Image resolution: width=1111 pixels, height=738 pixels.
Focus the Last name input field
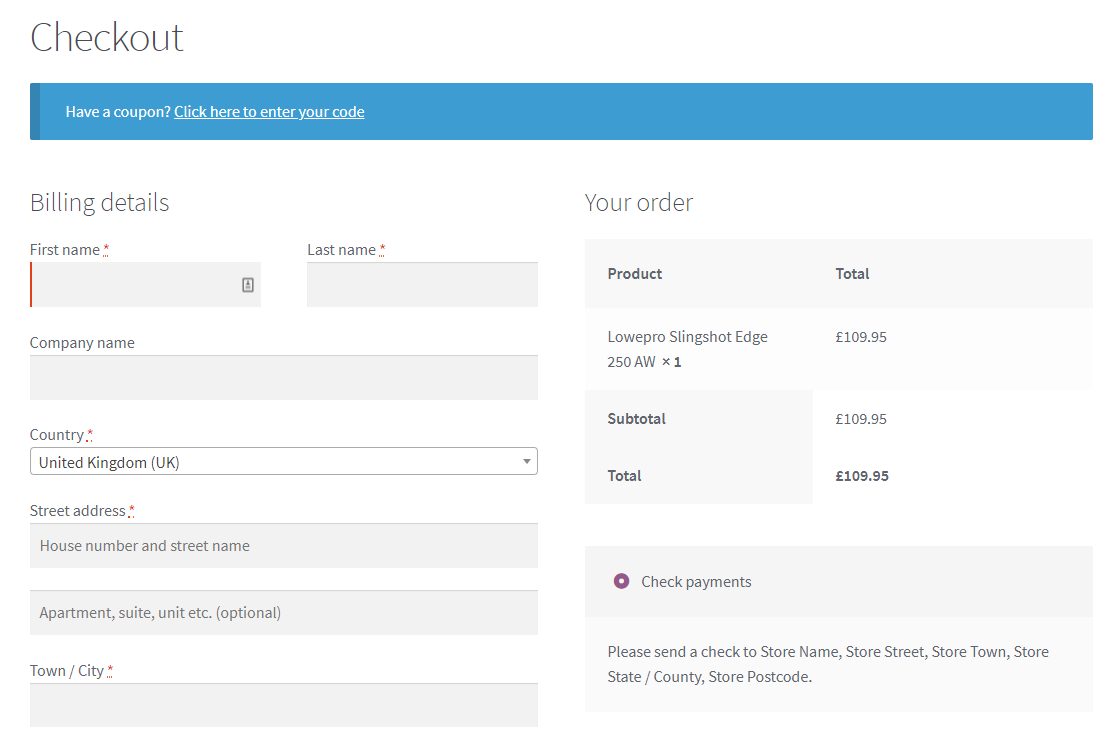[422, 285]
